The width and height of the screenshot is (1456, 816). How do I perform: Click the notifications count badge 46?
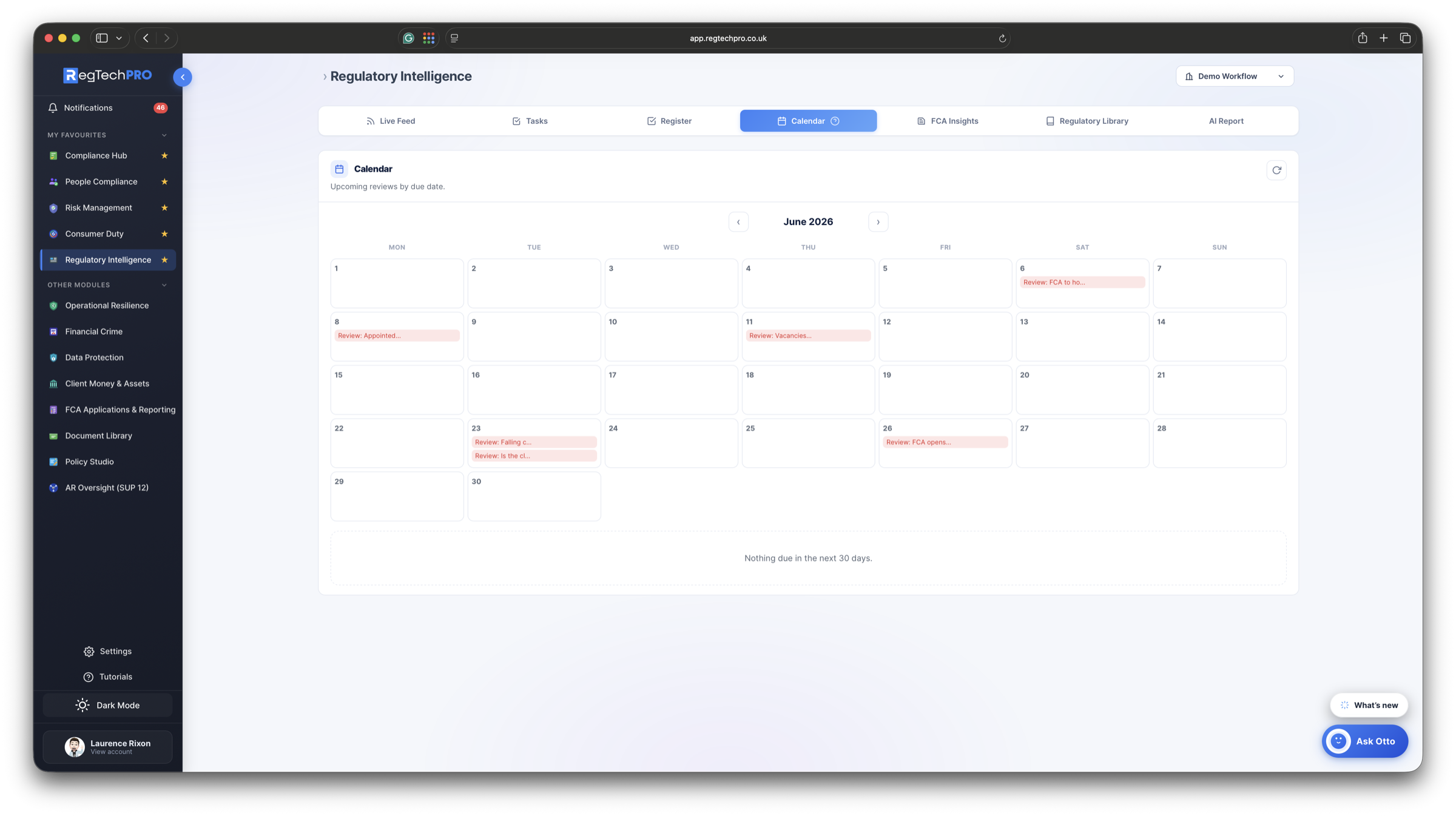pyautogui.click(x=160, y=108)
